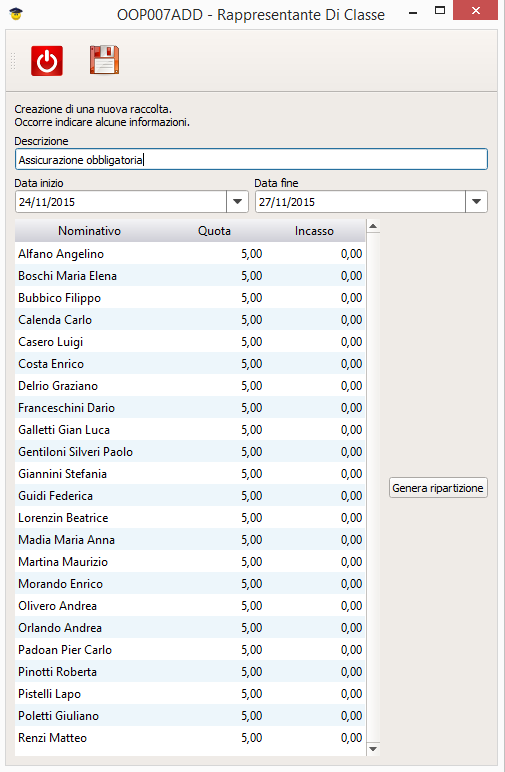The height and width of the screenshot is (772, 505).
Task: Grab the toolbar drag handle
Action: [x=13, y=61]
